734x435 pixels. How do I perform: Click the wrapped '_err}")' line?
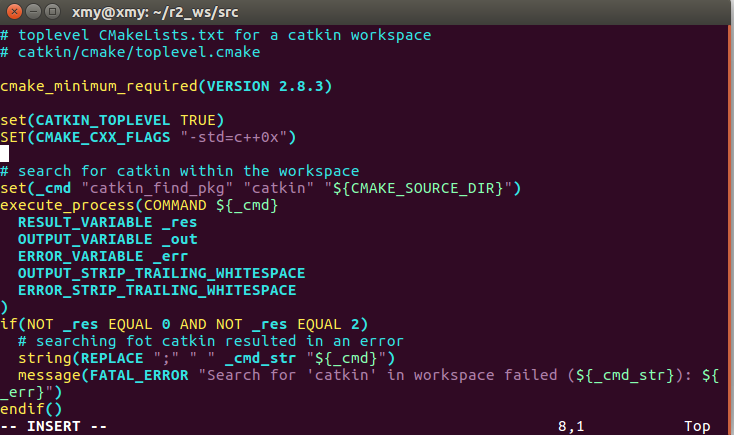[x=31, y=392]
